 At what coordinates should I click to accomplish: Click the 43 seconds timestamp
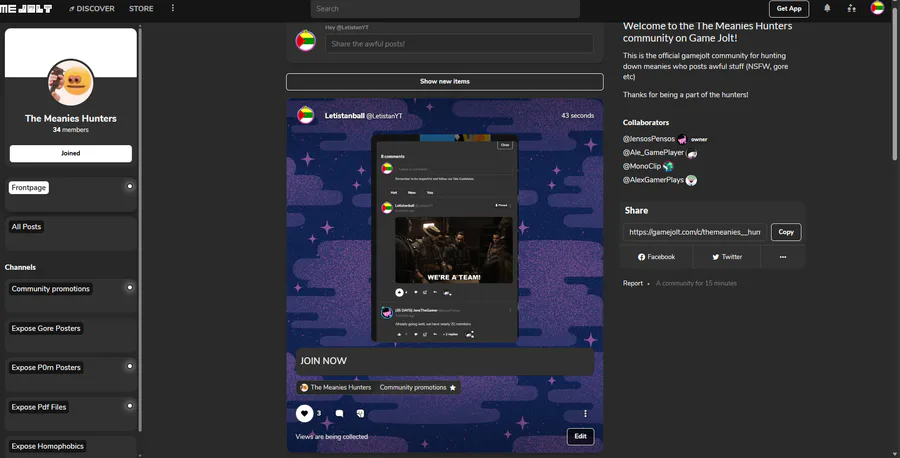click(577, 115)
